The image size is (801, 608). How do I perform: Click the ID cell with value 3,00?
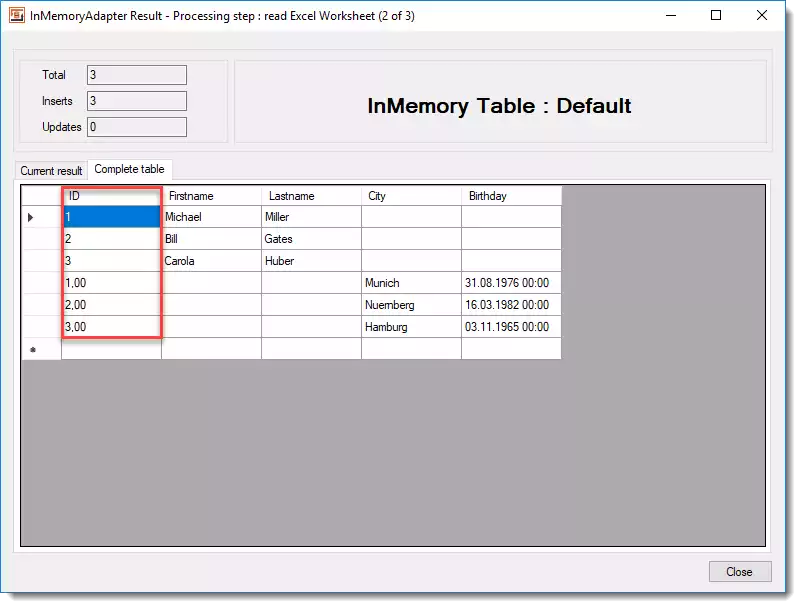click(x=111, y=327)
